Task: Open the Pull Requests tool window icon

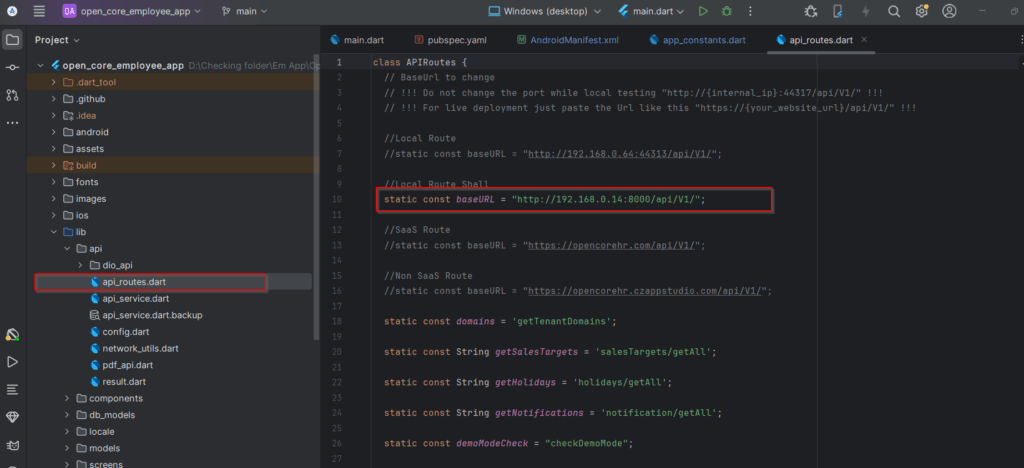Action: 12,95
